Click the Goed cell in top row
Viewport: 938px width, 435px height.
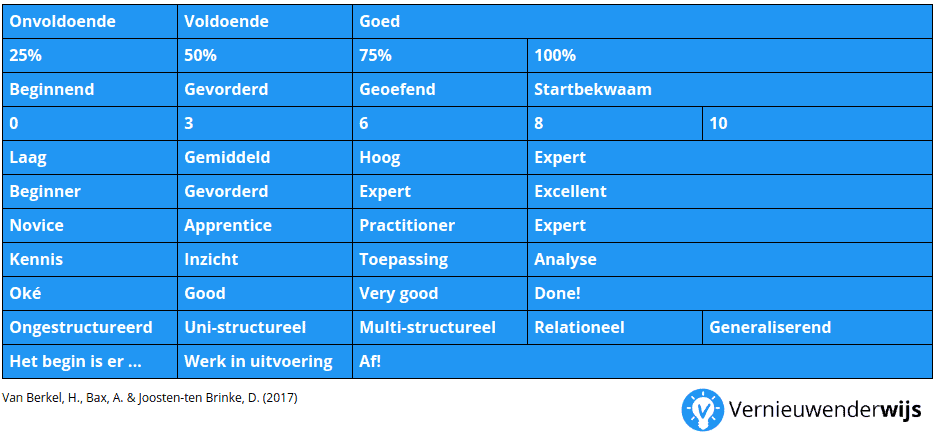point(642,22)
